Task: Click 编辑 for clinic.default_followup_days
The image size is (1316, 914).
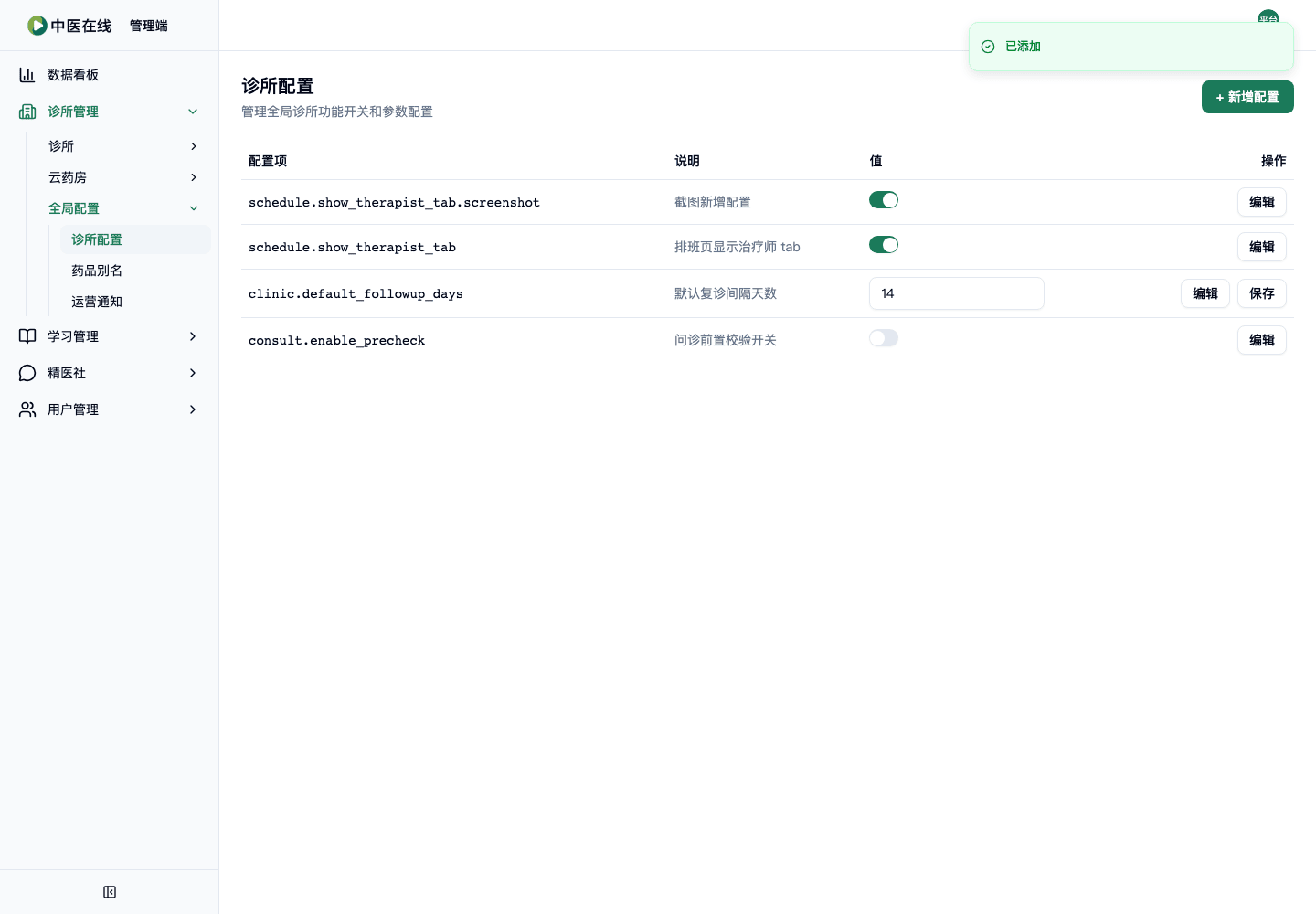Action: click(1205, 293)
